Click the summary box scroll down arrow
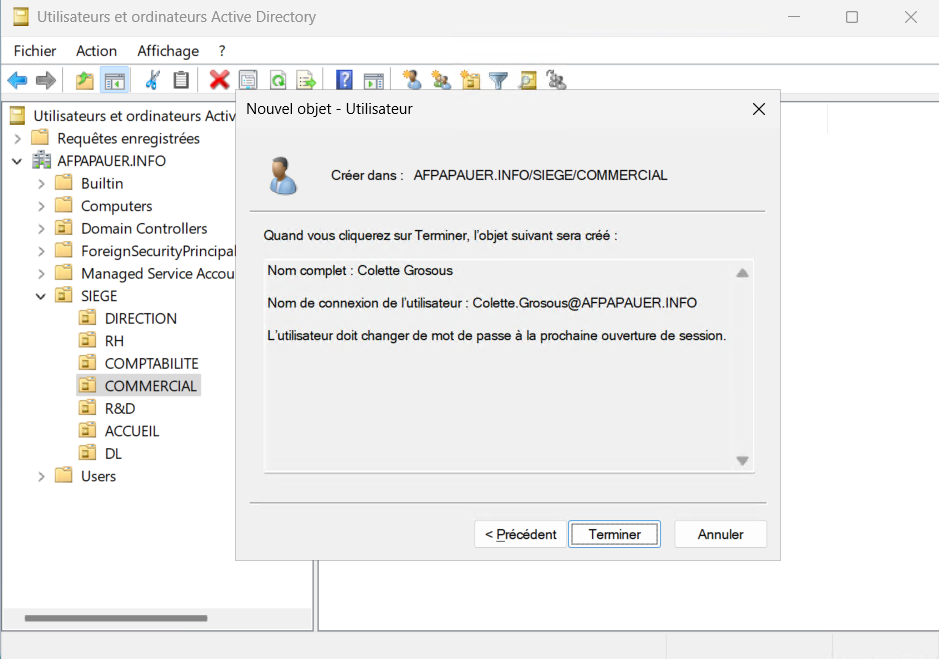Image resolution: width=939 pixels, height=659 pixels. pos(742,461)
